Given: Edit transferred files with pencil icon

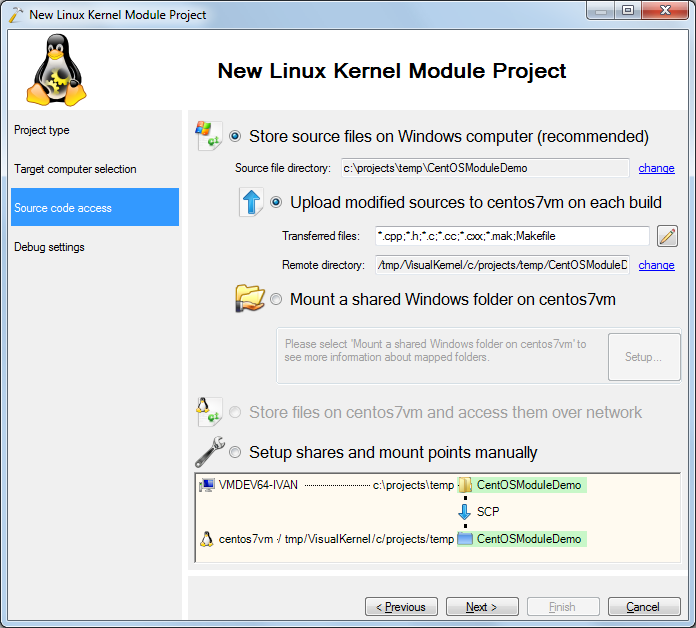Looking at the screenshot, I should (x=668, y=236).
